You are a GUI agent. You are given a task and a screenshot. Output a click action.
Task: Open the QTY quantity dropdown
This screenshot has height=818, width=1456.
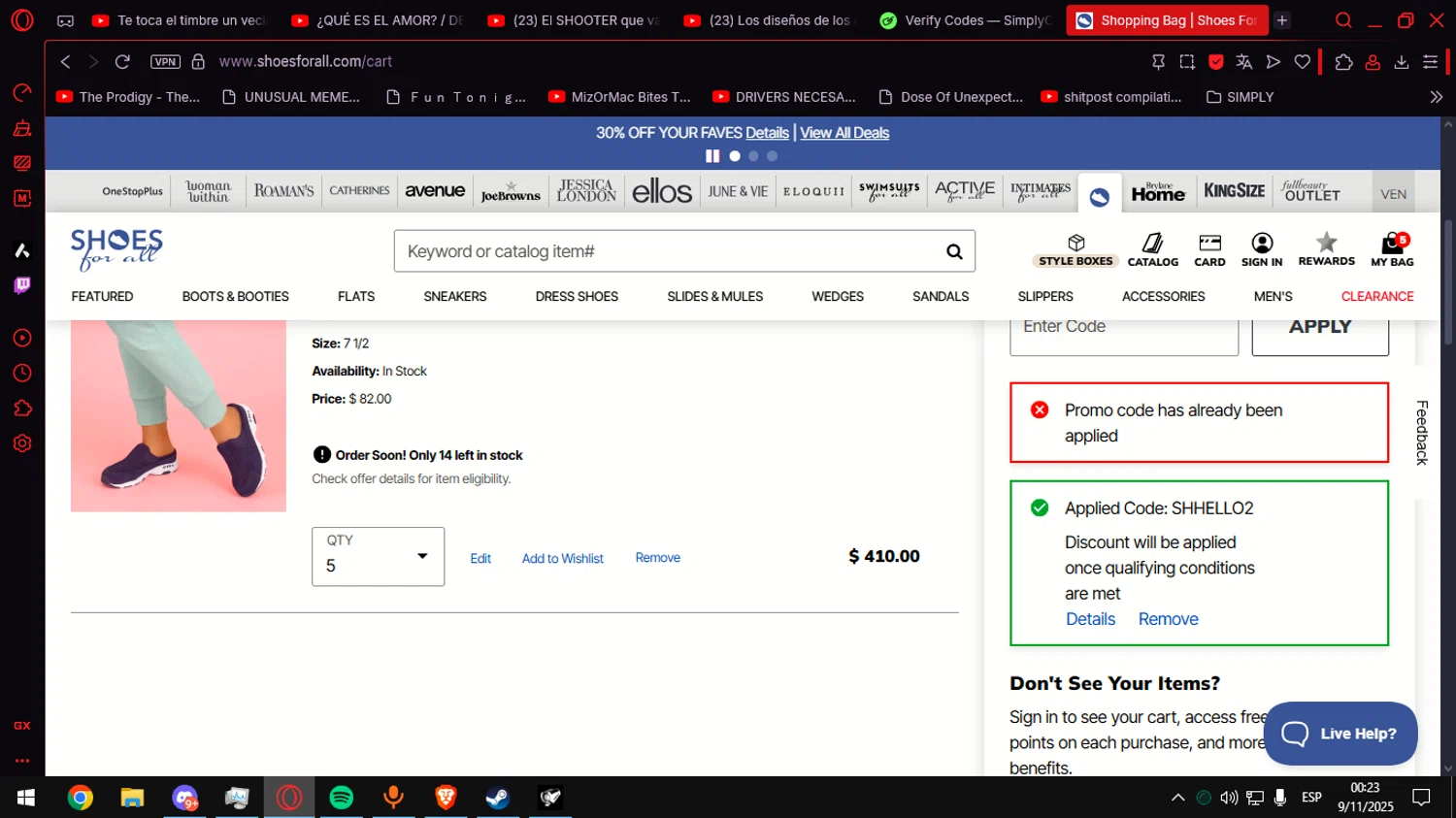[378, 556]
